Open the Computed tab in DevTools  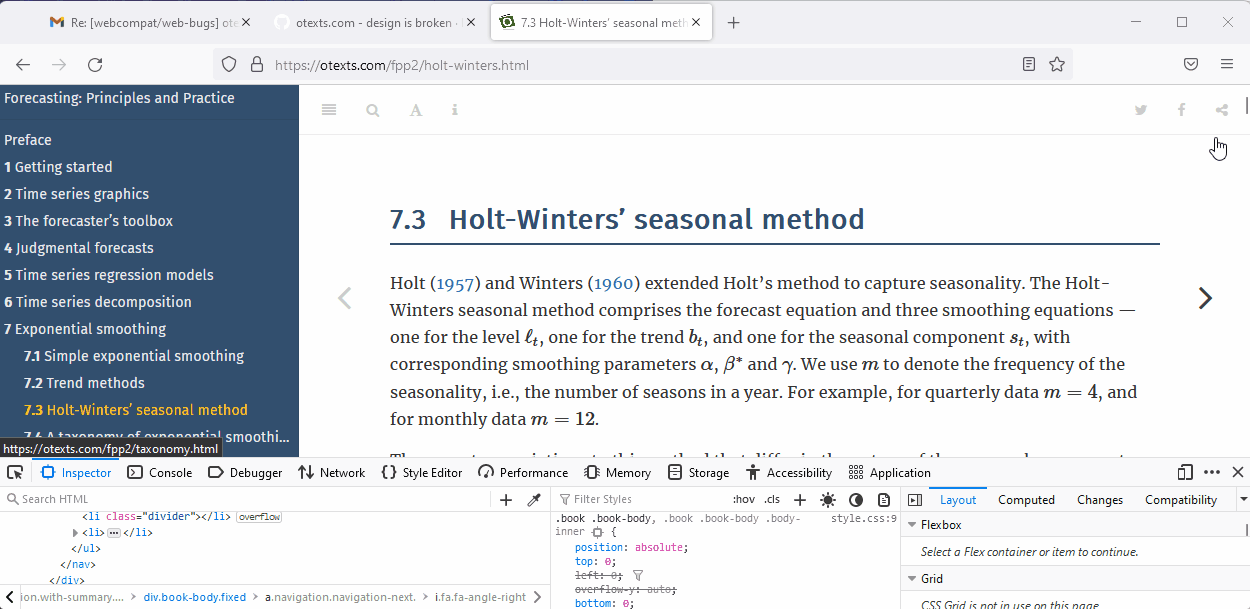1026,499
